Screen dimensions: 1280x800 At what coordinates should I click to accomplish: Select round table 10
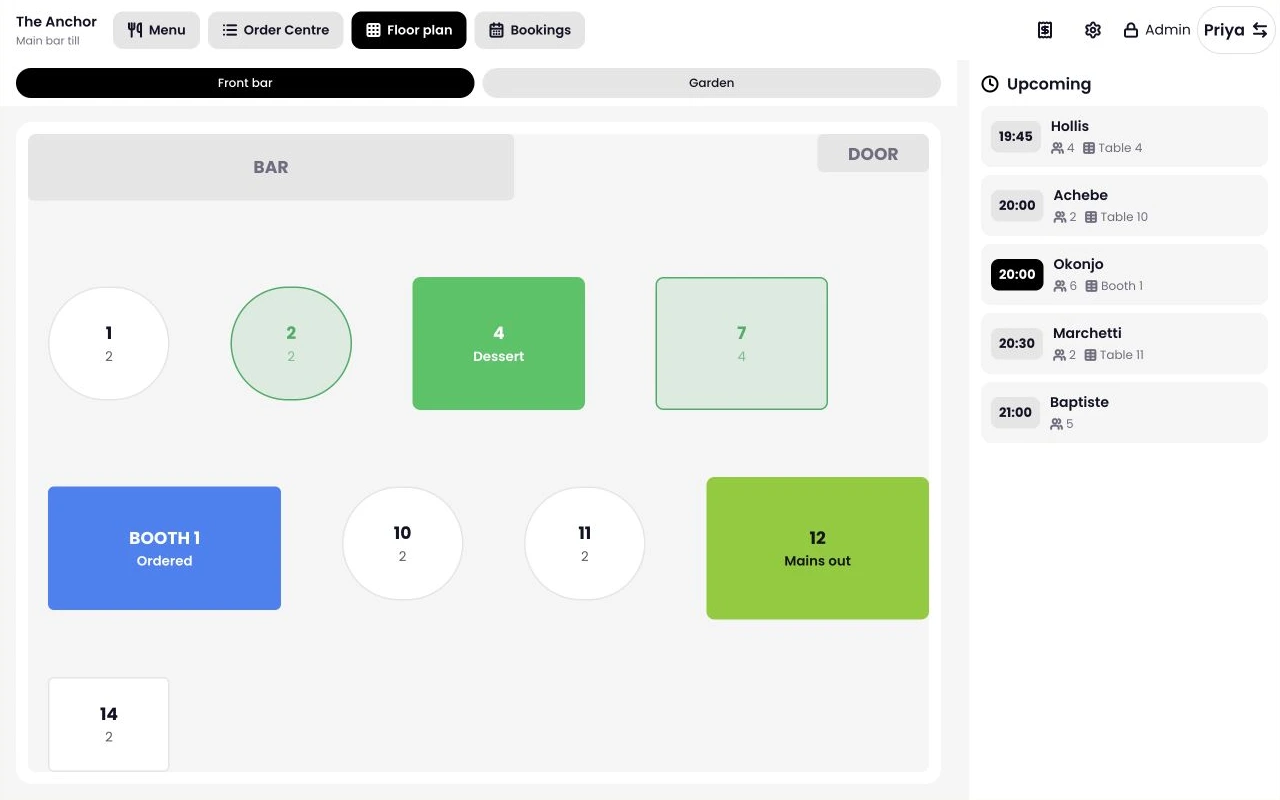point(403,543)
